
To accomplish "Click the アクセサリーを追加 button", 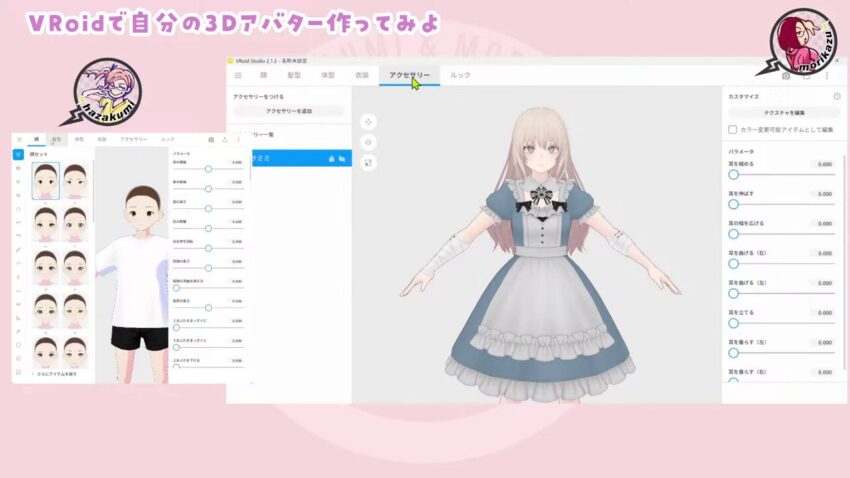I will 289,111.
